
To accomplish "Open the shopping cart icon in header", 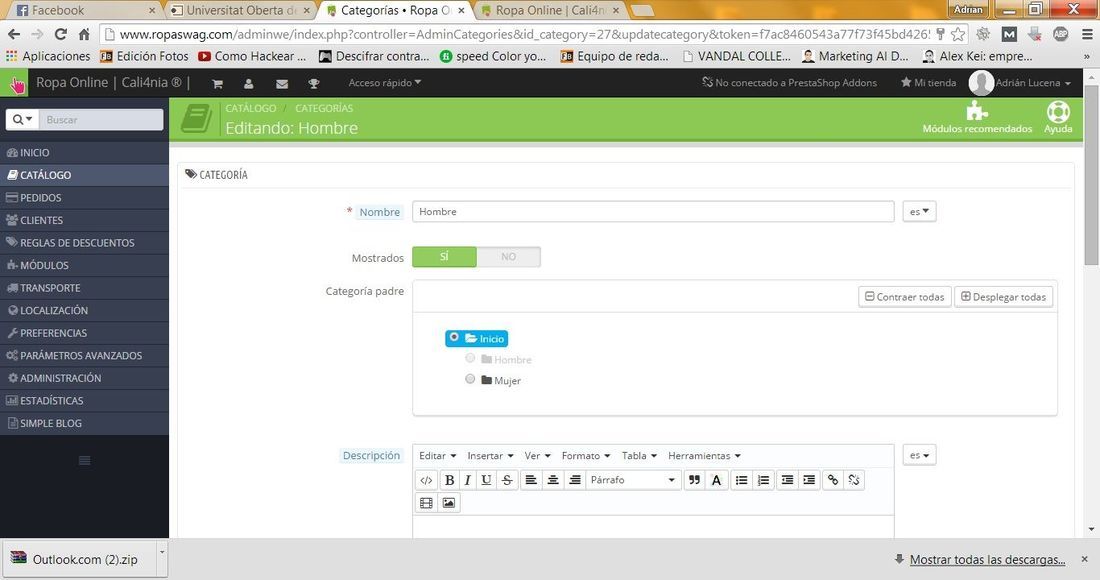I will (217, 83).
